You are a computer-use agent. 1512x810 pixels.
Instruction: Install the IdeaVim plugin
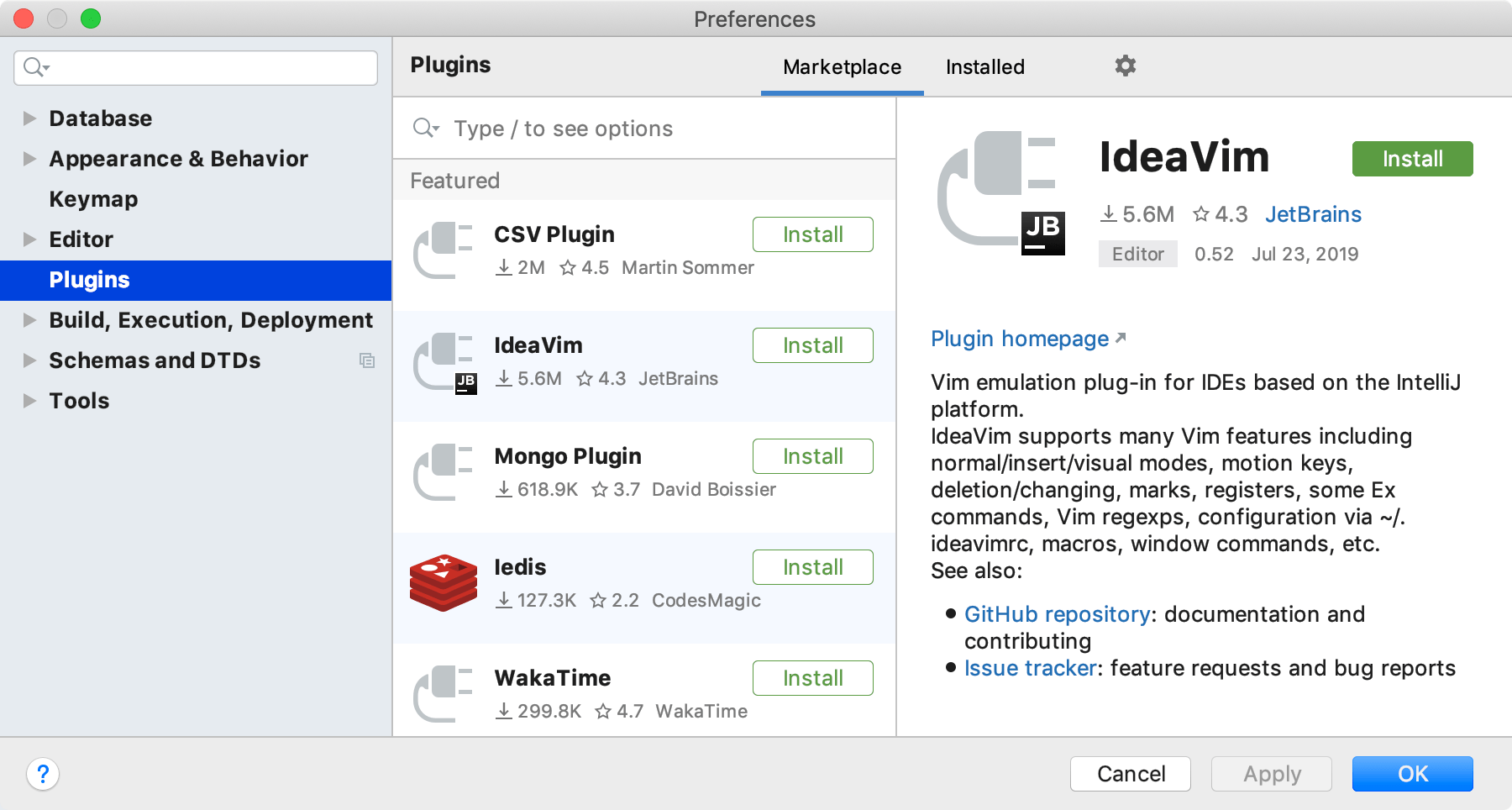coord(1411,158)
